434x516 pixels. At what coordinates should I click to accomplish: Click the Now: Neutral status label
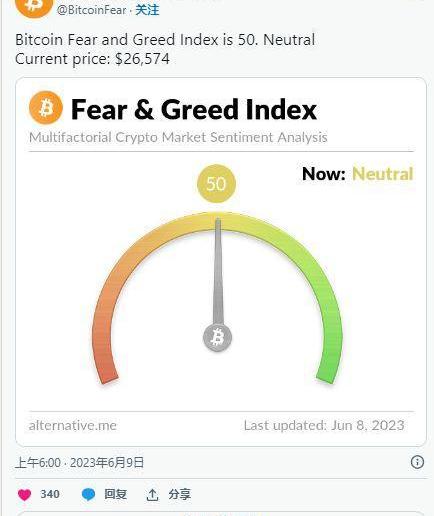(358, 174)
